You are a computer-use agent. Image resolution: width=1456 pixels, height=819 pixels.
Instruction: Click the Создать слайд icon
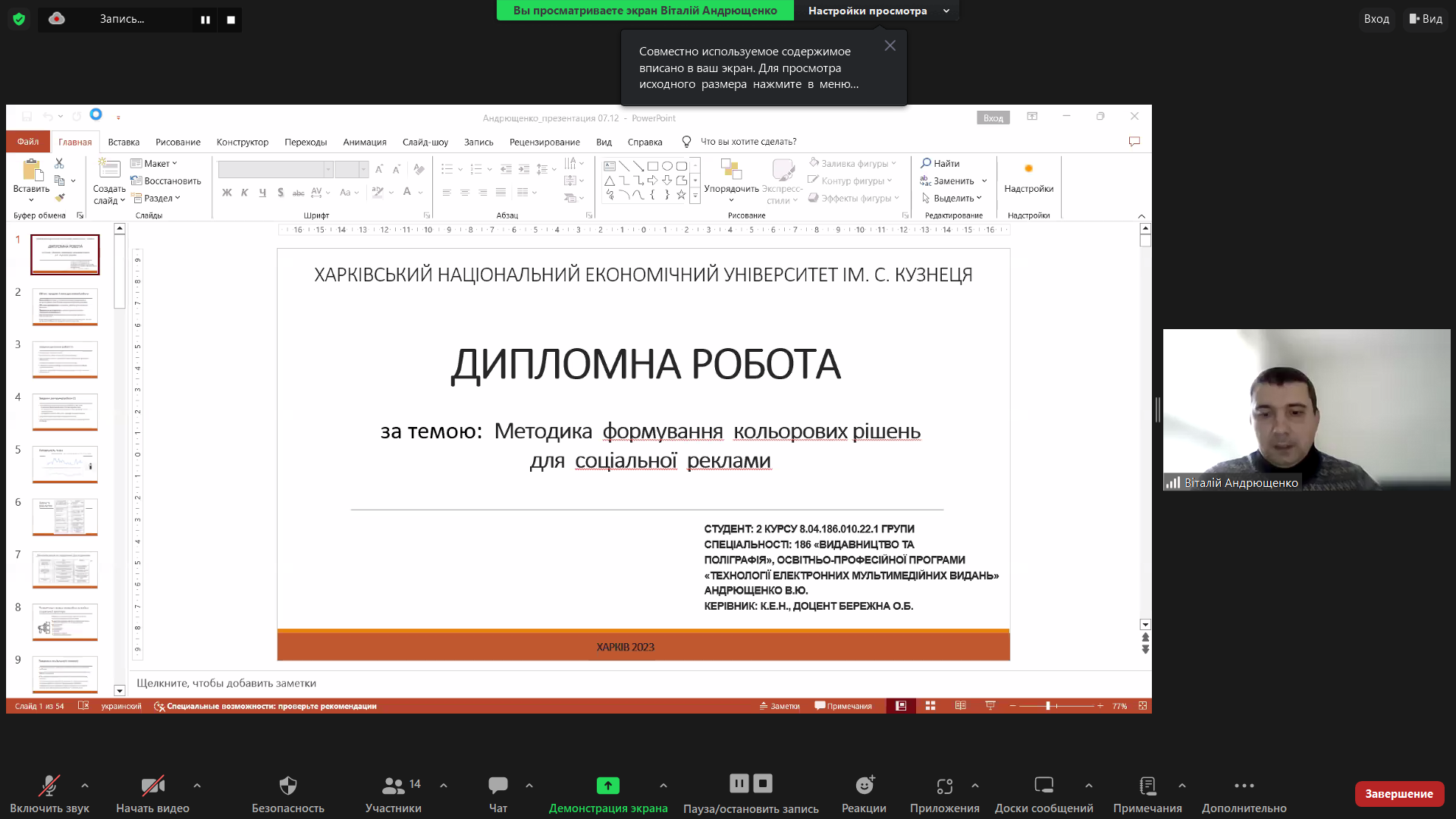(109, 168)
